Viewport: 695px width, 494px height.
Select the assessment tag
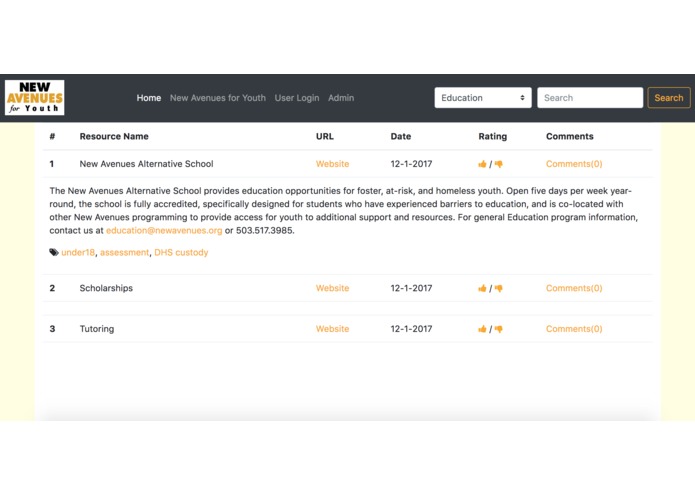(x=125, y=253)
